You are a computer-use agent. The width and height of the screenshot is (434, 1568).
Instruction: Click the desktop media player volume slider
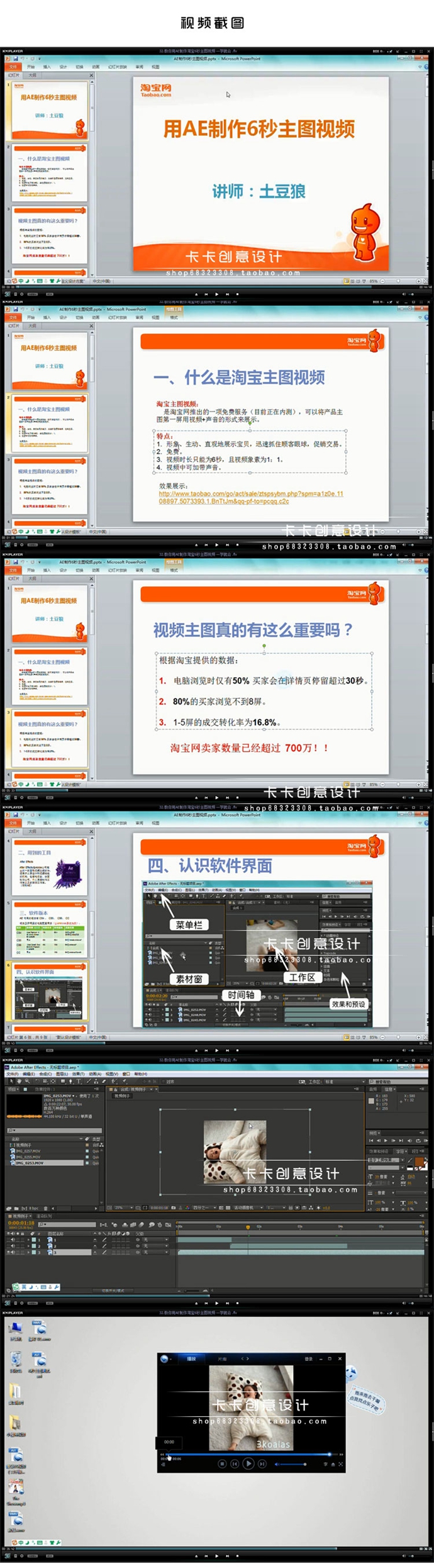(292, 1464)
